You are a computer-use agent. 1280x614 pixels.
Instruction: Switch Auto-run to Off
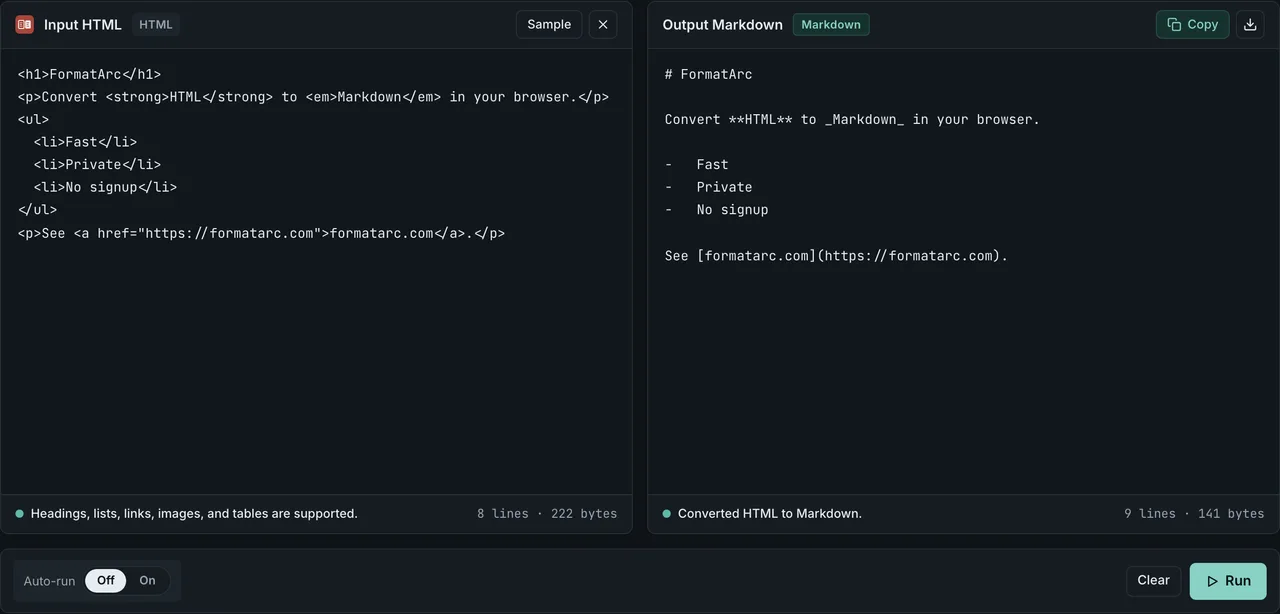click(106, 580)
